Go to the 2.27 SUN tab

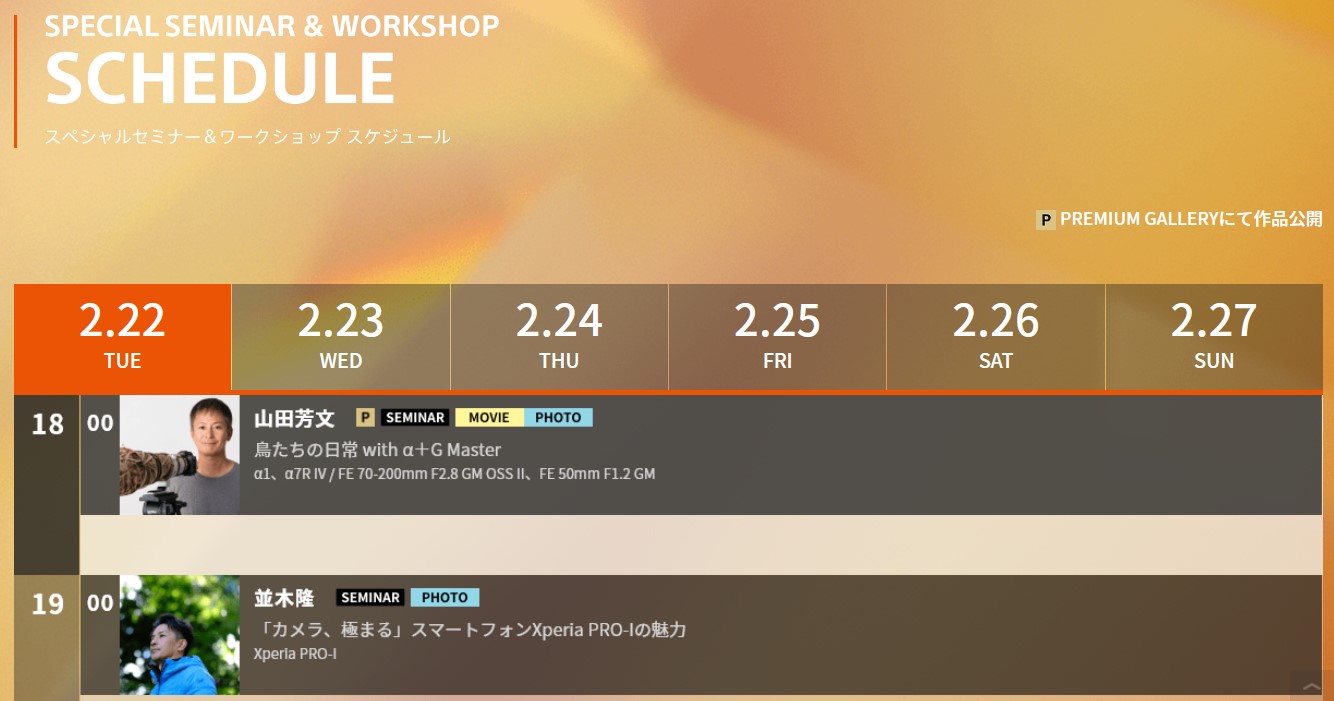pyautogui.click(x=1214, y=337)
